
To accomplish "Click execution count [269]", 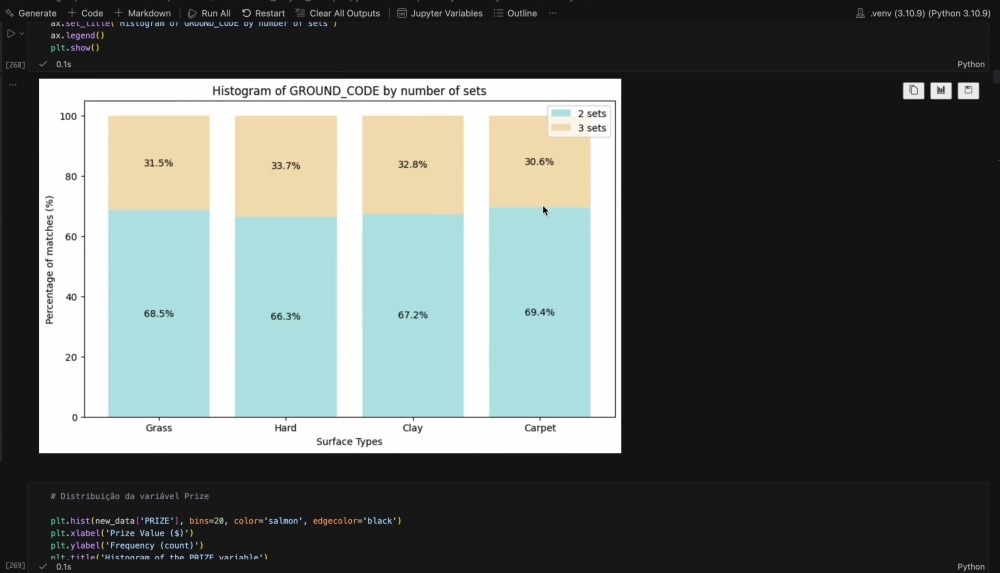I will tap(15, 565).
